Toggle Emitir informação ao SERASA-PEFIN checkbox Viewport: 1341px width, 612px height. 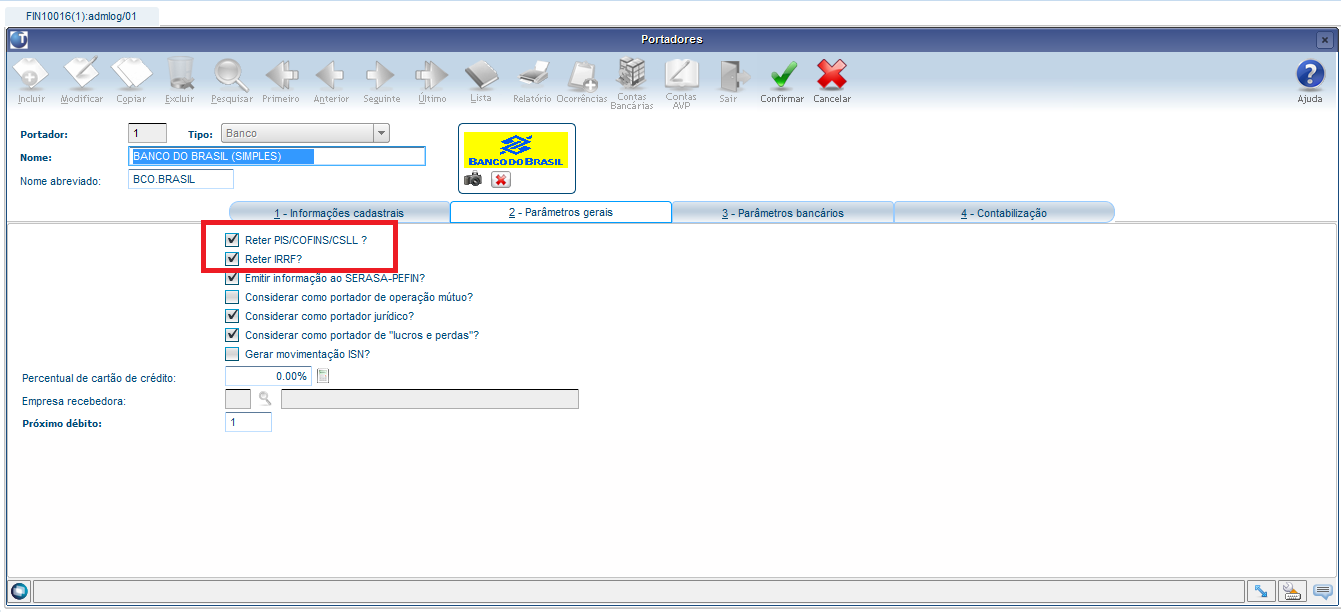(232, 278)
